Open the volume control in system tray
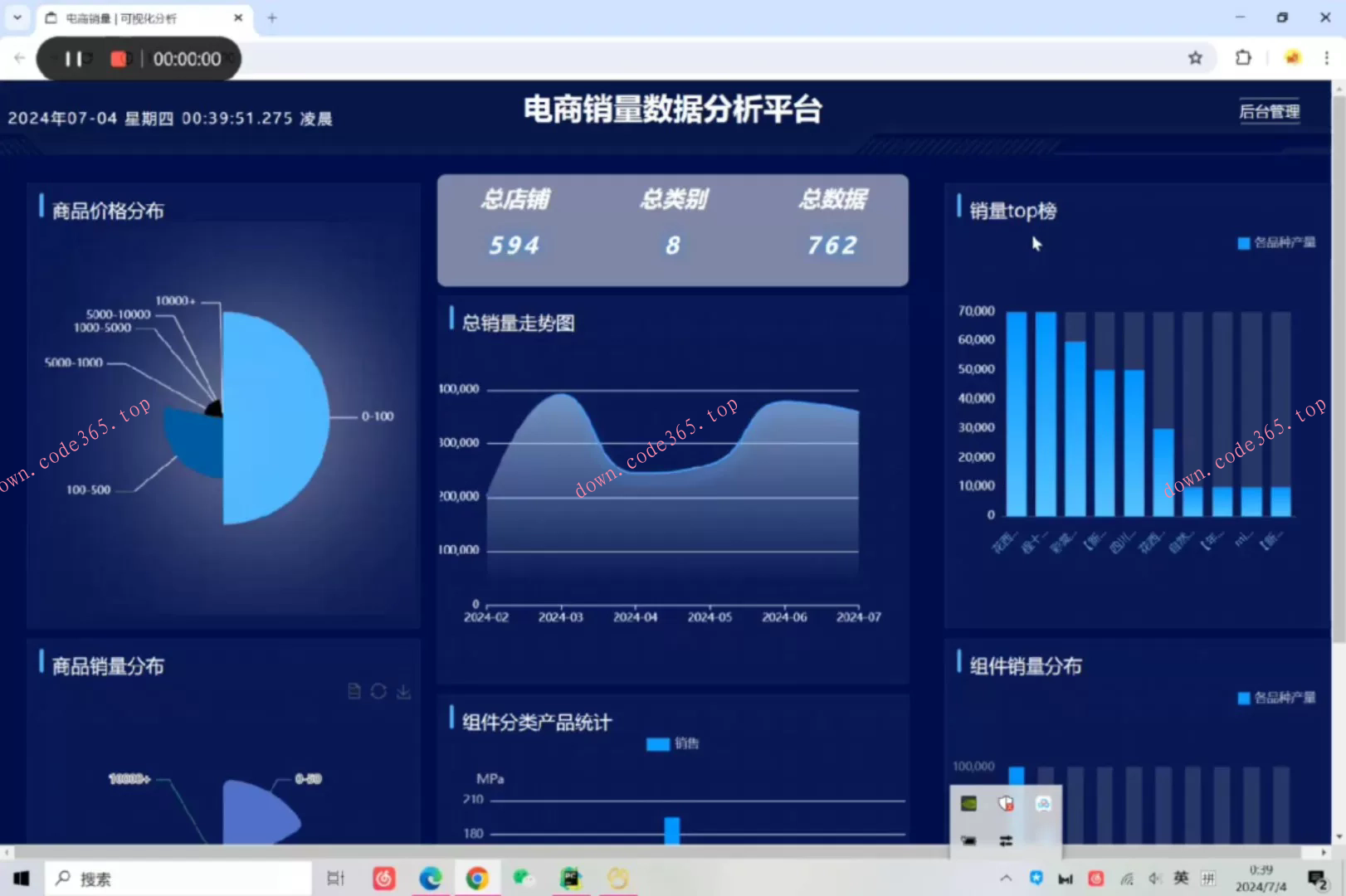The image size is (1346, 896). [1154, 878]
